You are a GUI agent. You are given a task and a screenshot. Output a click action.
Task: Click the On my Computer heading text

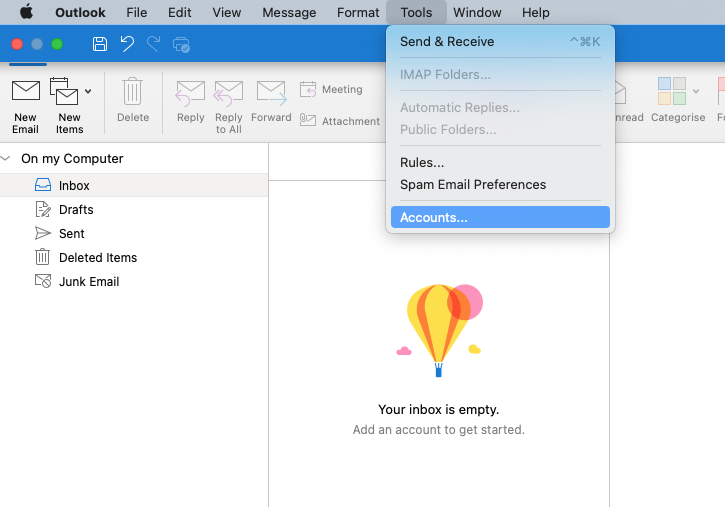tap(72, 159)
